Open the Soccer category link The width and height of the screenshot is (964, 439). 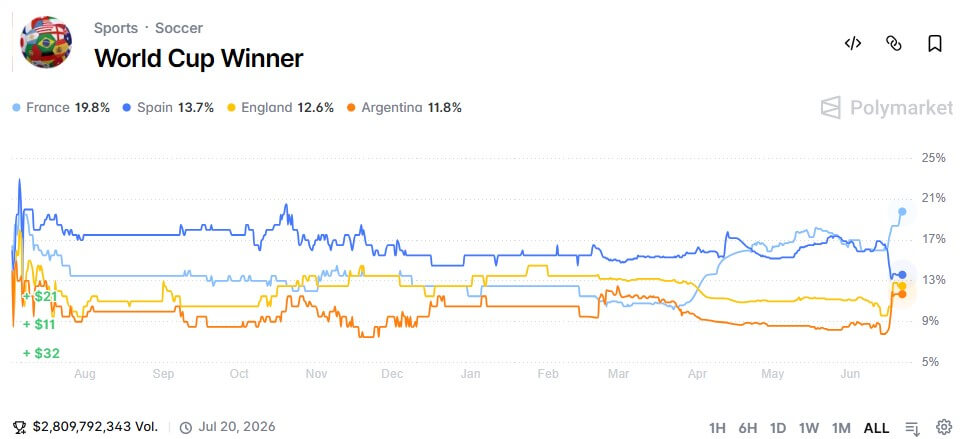click(x=179, y=28)
